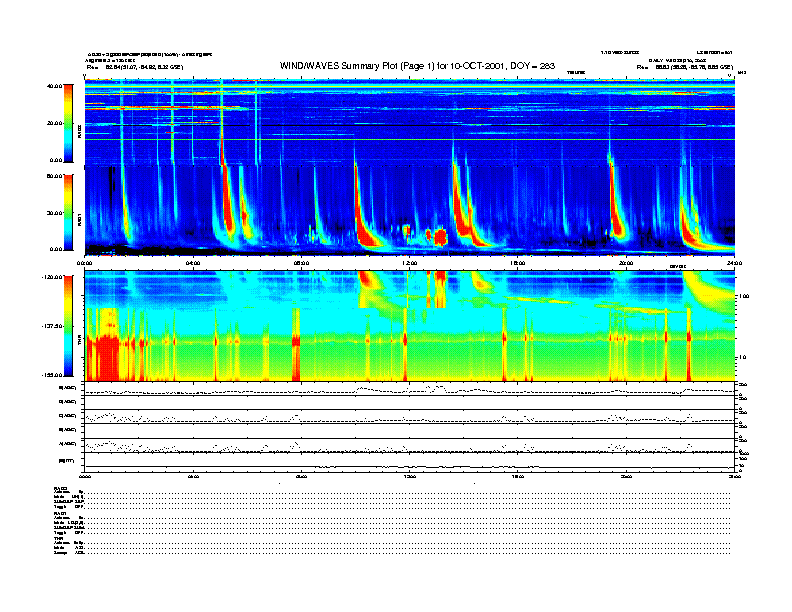Screen dimensions: 792x612
Task: Click 04:00 tick label under RAD1 spectrogram
Action: coord(193,263)
